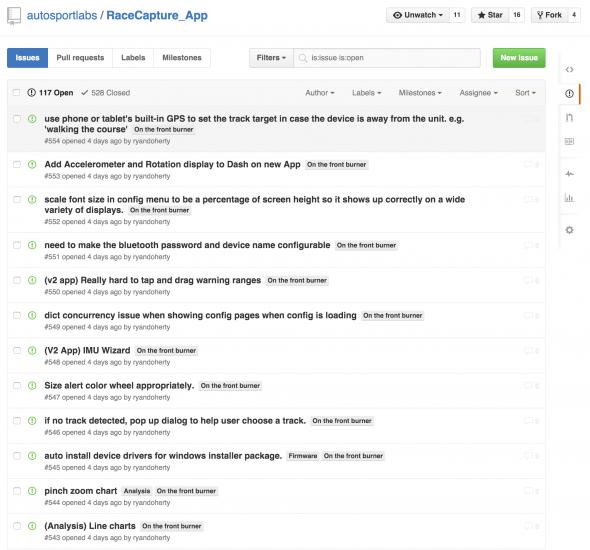Fork the repository
The width and height of the screenshot is (590, 550).
(549, 15)
